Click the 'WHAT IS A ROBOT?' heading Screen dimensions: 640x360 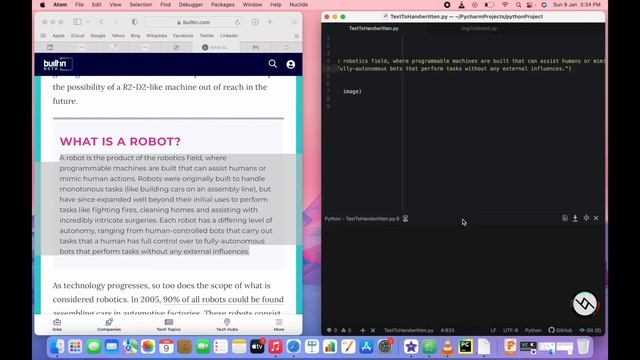pos(120,141)
